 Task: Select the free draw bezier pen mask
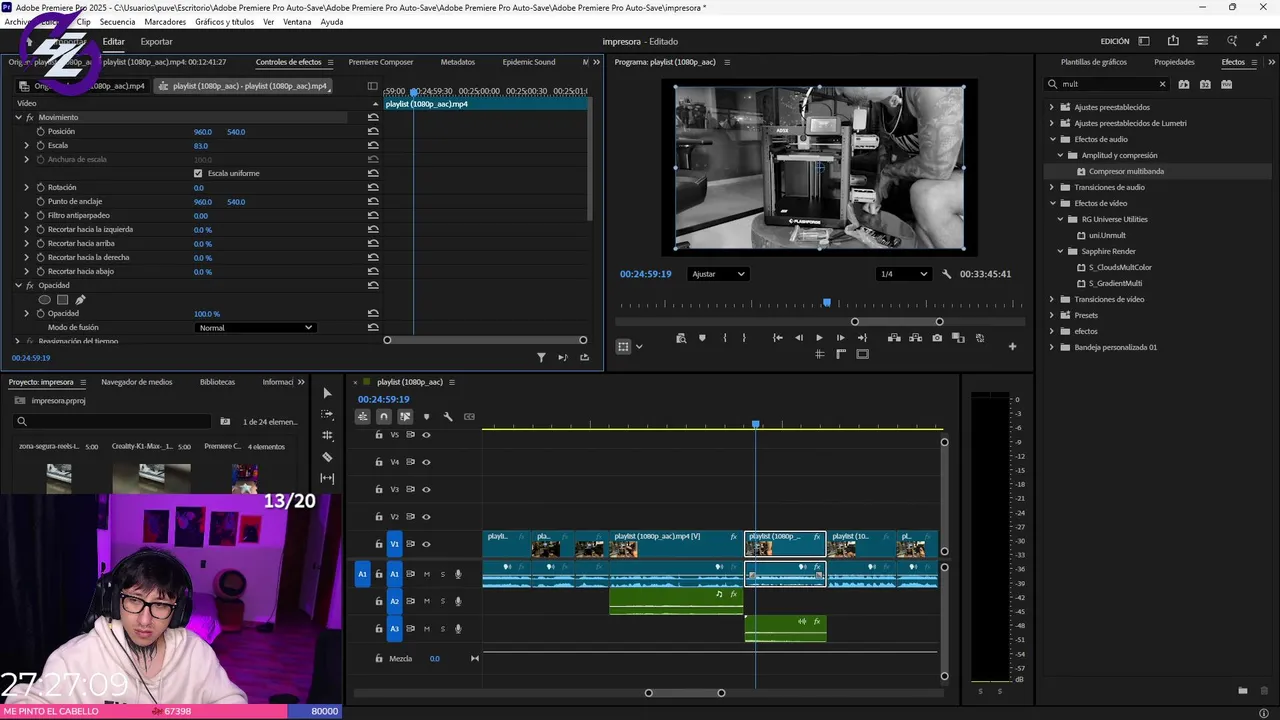point(80,300)
